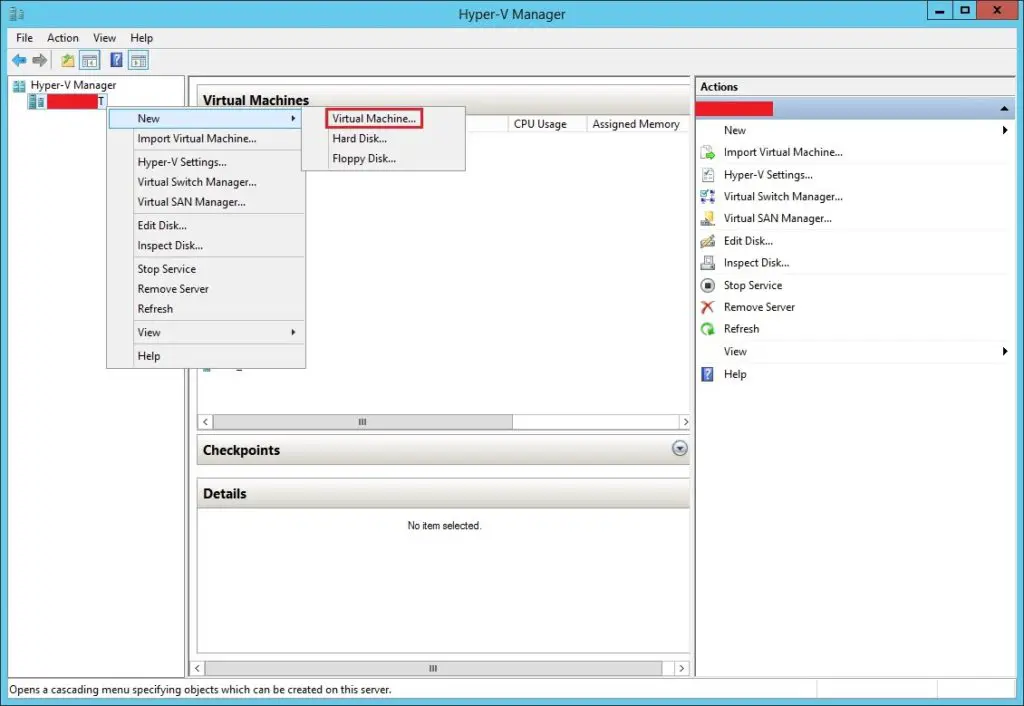The image size is (1024, 706).
Task: Click Edit Disk... link in Actions pane
Action: pyautogui.click(x=748, y=241)
